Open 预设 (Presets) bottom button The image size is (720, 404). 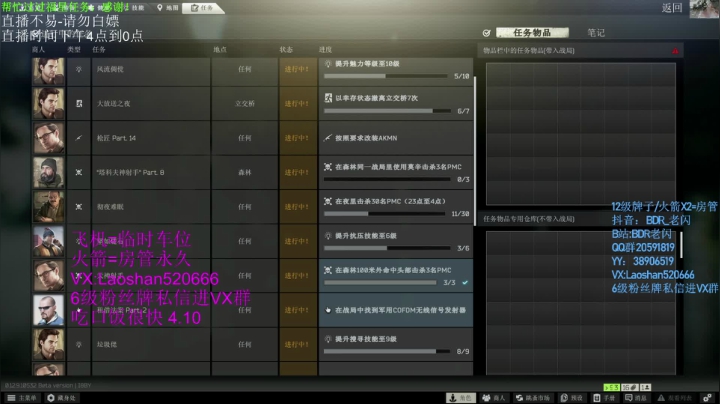(x=572, y=398)
